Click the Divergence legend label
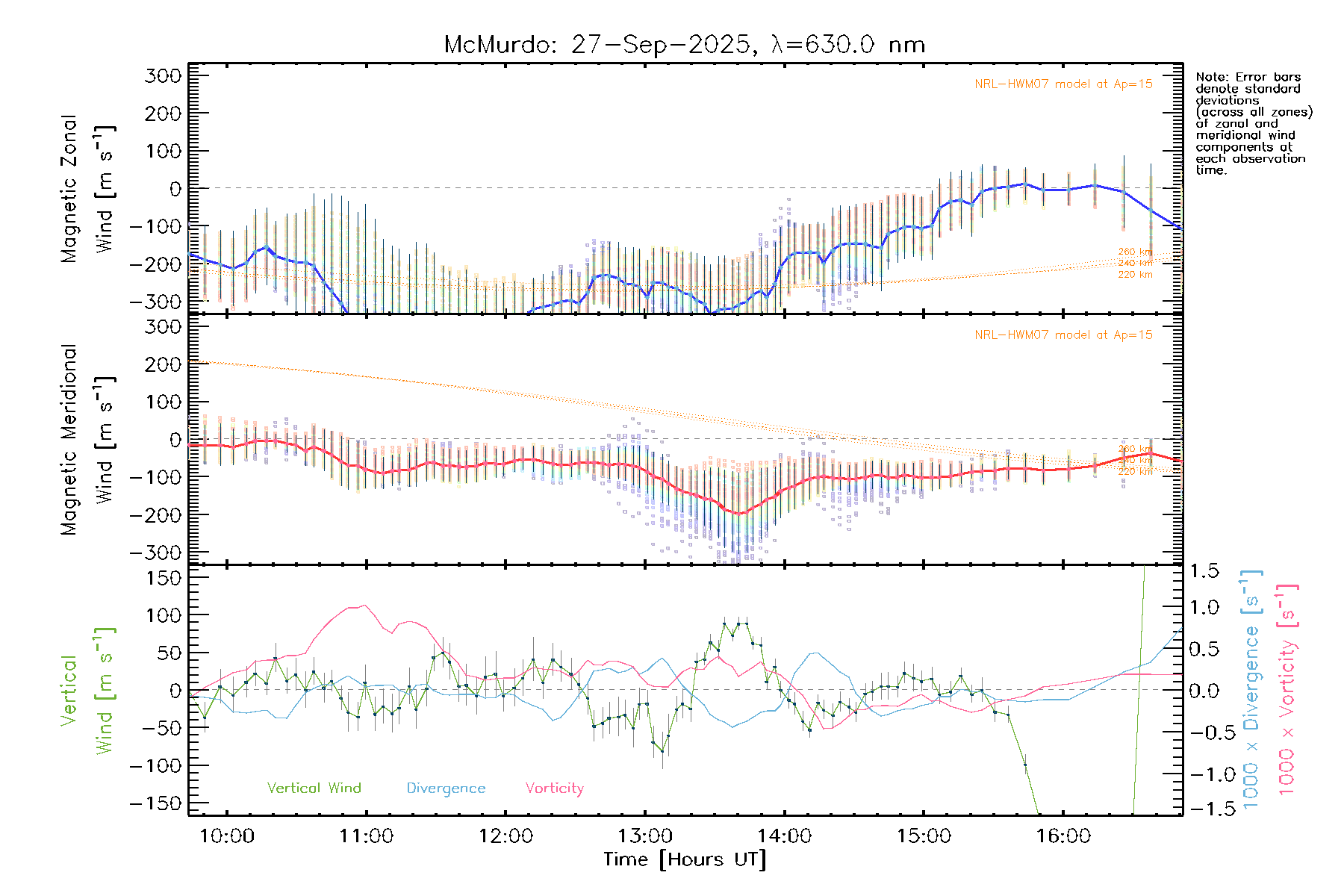1344x896 pixels. pyautogui.click(x=446, y=788)
